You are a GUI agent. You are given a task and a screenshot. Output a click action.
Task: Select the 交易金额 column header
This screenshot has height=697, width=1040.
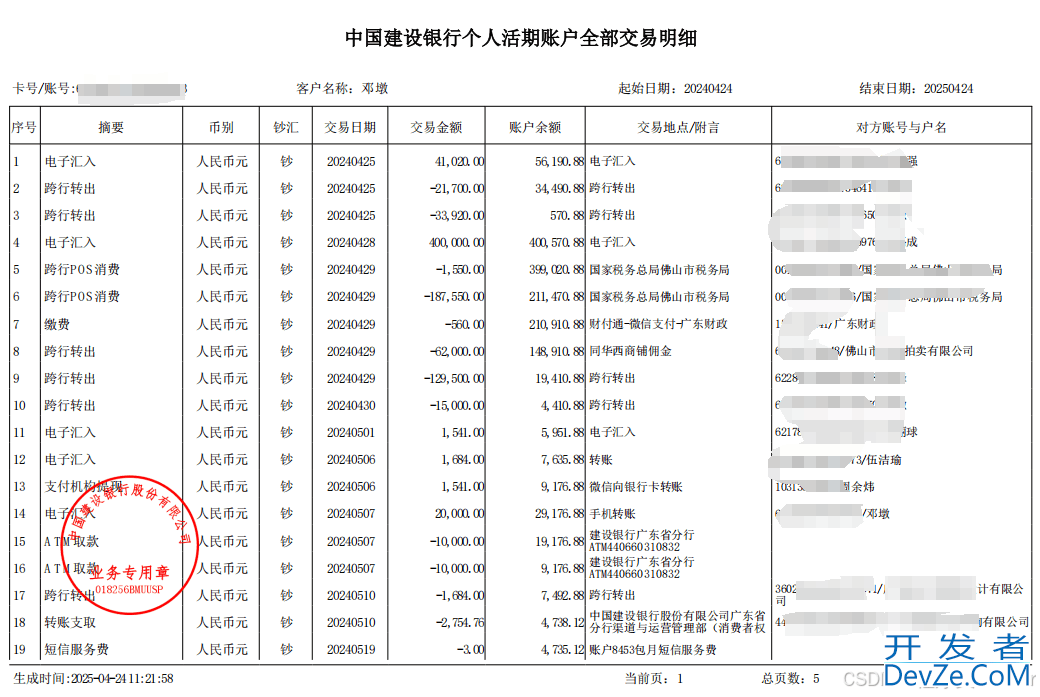click(x=436, y=127)
